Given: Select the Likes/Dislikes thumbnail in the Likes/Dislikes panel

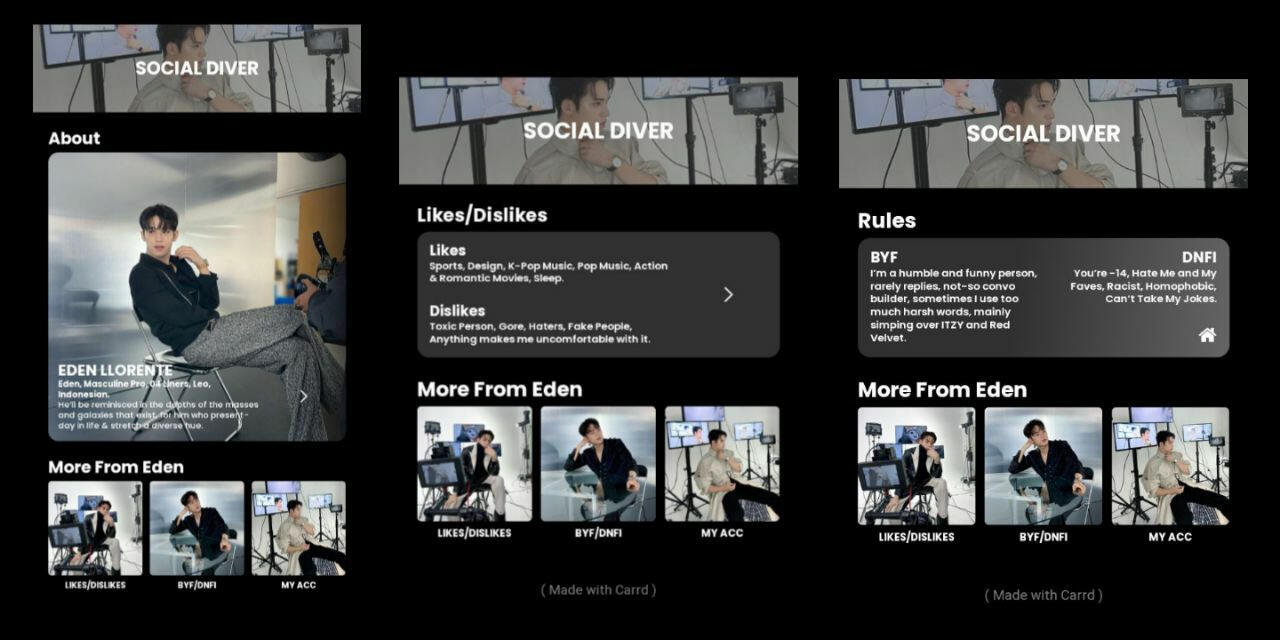Looking at the screenshot, I should click(x=474, y=463).
